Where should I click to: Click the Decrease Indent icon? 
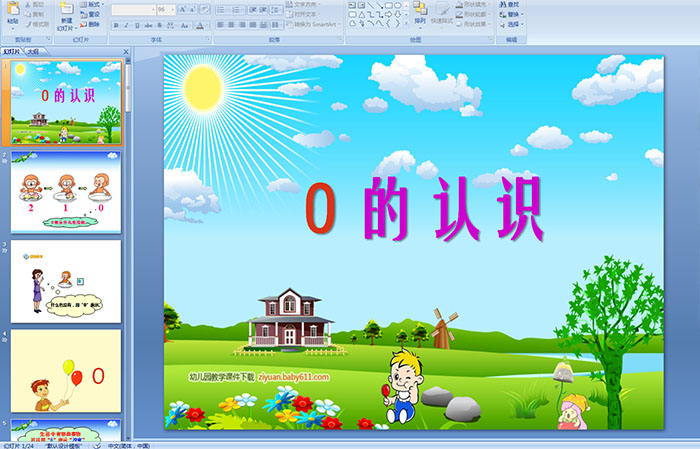click(x=253, y=9)
